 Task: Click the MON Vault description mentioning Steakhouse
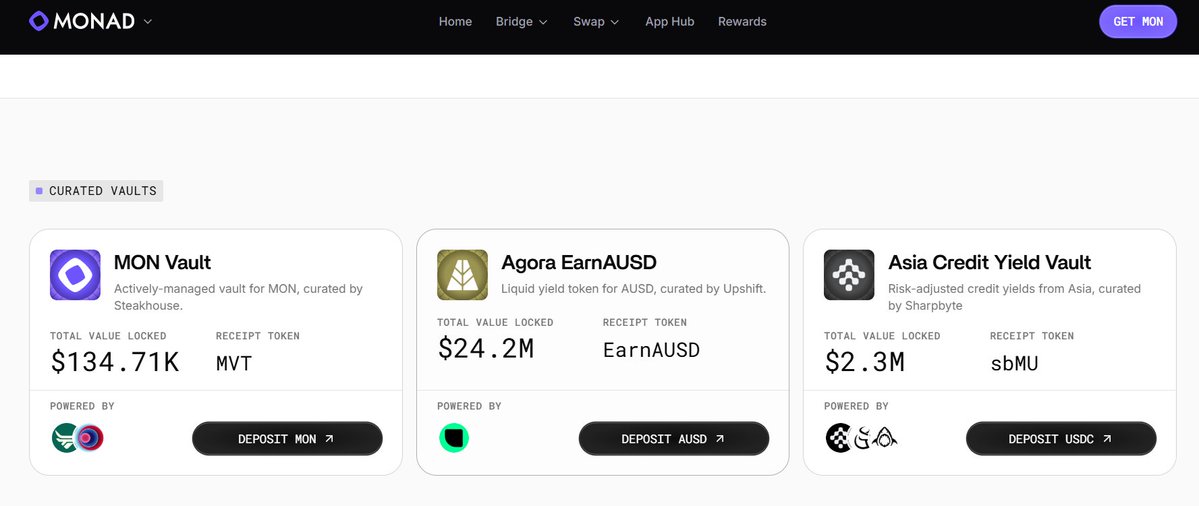(238, 297)
